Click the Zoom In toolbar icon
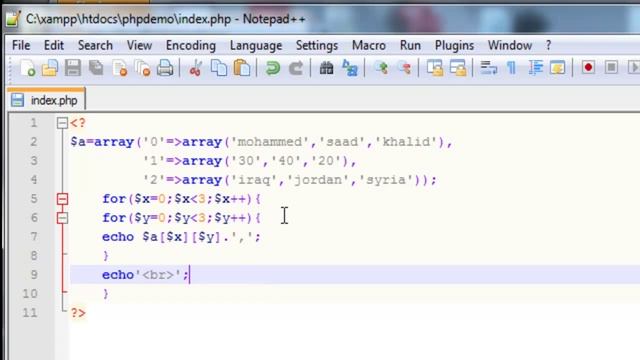The height and width of the screenshot is (360, 640). [381, 68]
